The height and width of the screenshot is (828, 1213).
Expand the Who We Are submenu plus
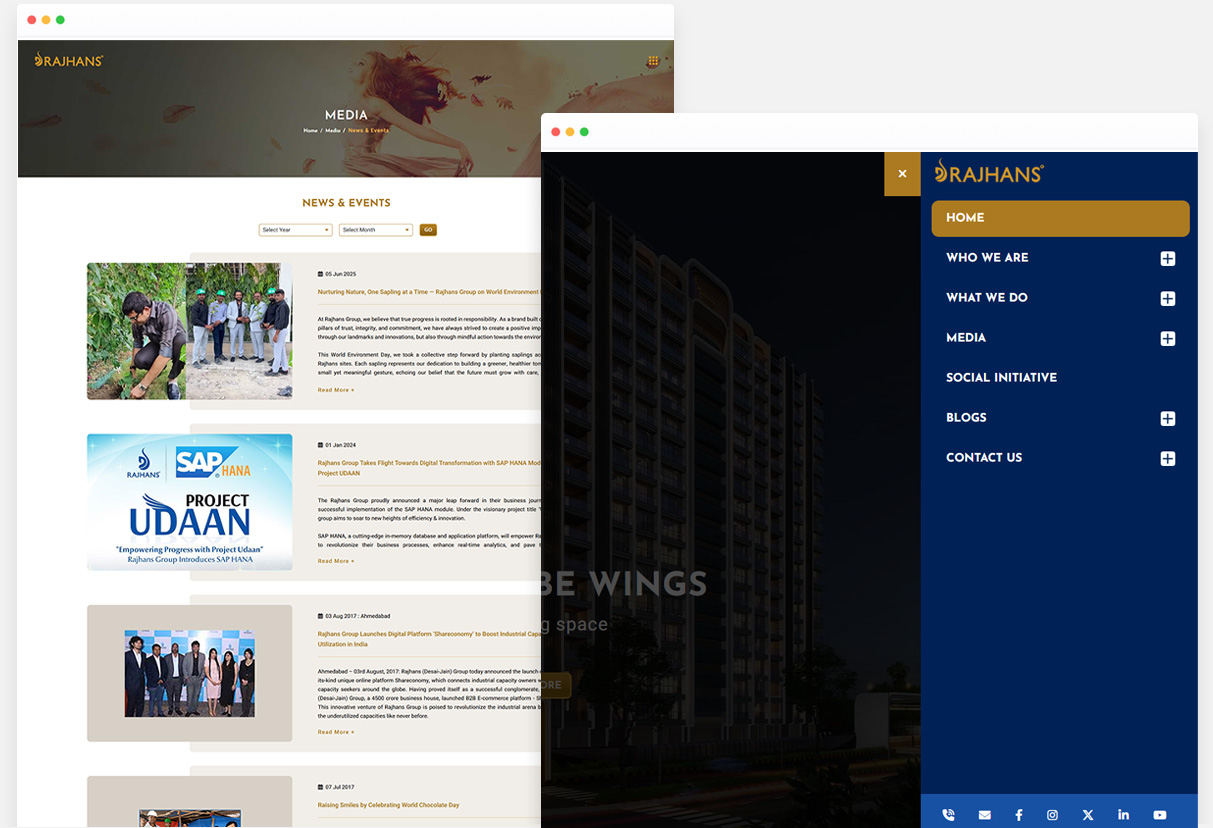pos(1167,259)
